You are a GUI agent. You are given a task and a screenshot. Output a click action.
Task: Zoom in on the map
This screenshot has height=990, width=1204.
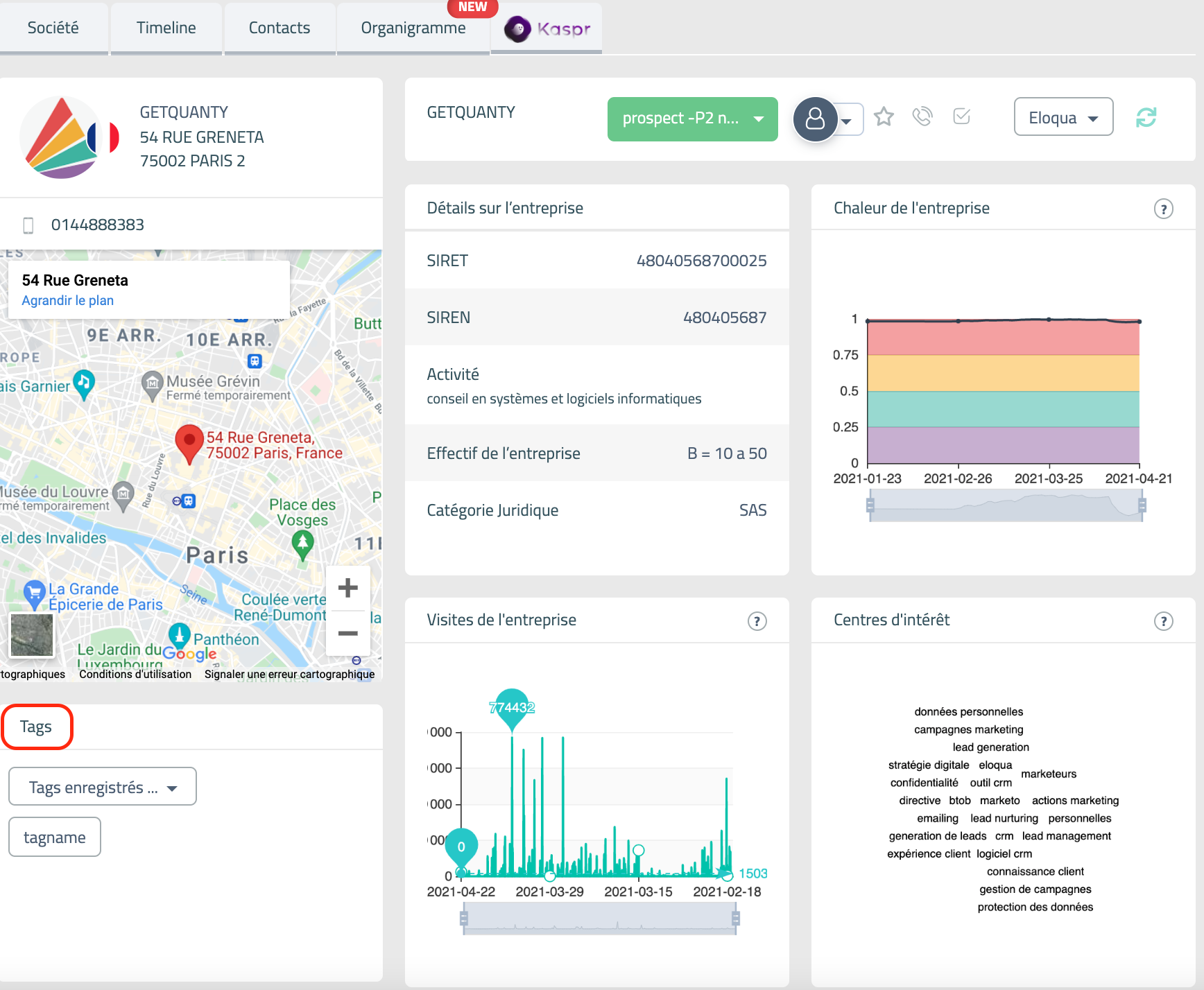(x=347, y=588)
